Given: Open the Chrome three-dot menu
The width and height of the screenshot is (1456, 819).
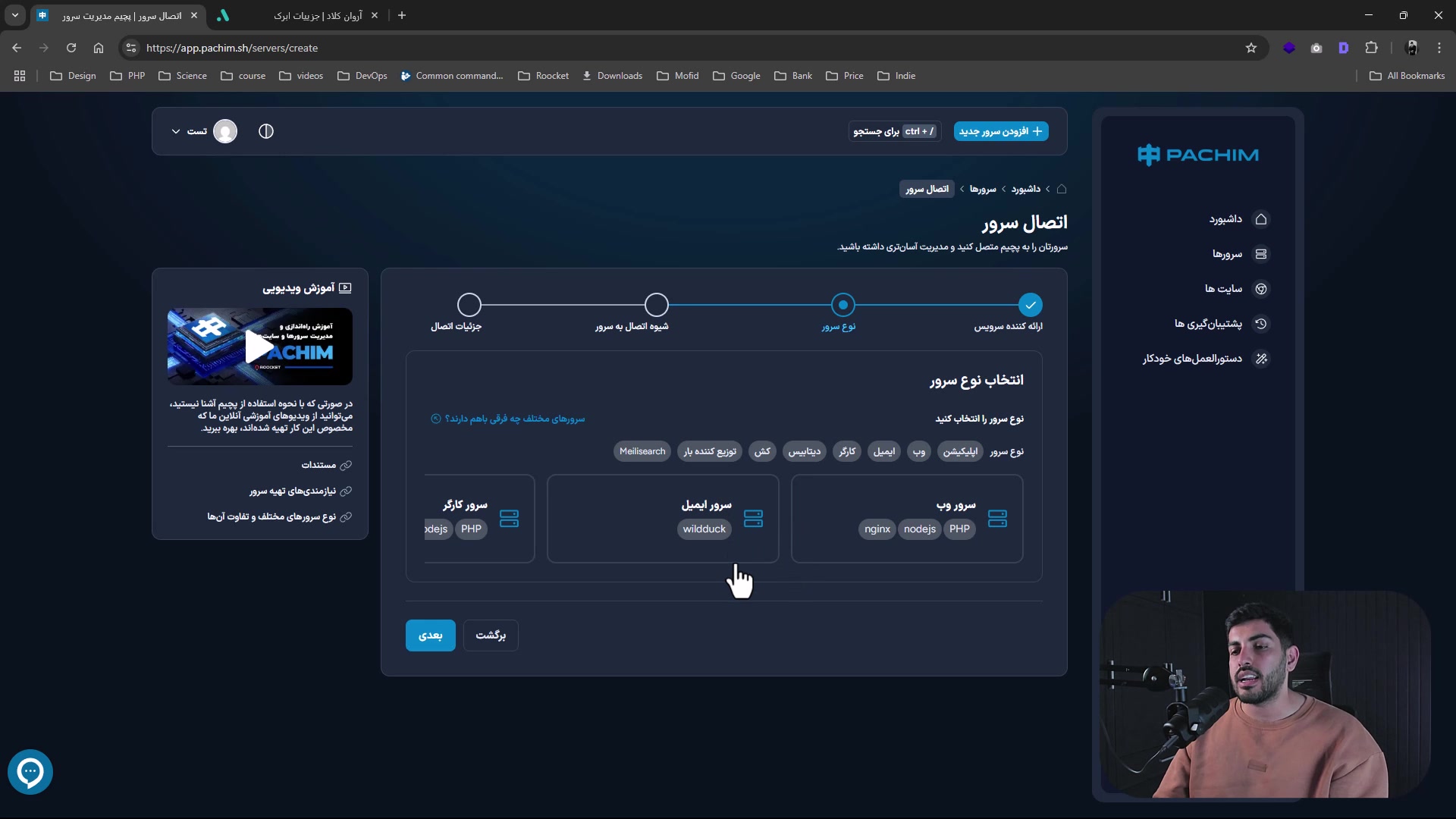Looking at the screenshot, I should (x=1439, y=48).
